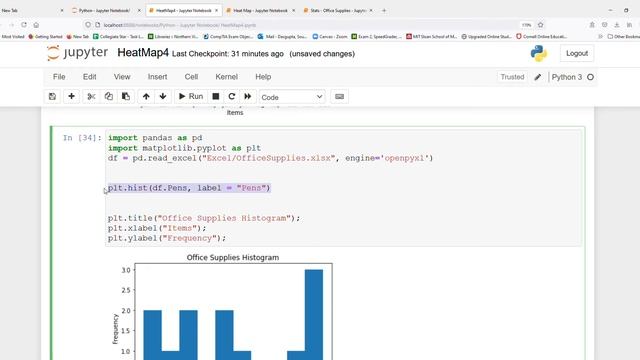Screen dimensions: 640x360
Task: Move selected cell down arrow
Action: (163, 97)
